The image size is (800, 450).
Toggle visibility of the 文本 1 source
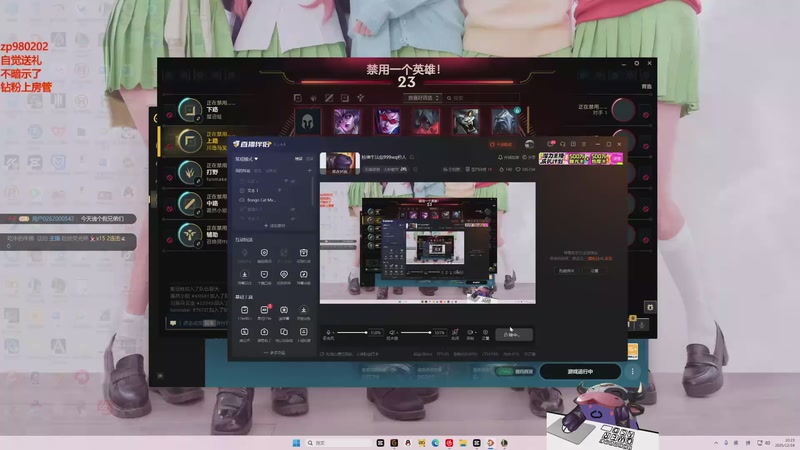[280, 190]
